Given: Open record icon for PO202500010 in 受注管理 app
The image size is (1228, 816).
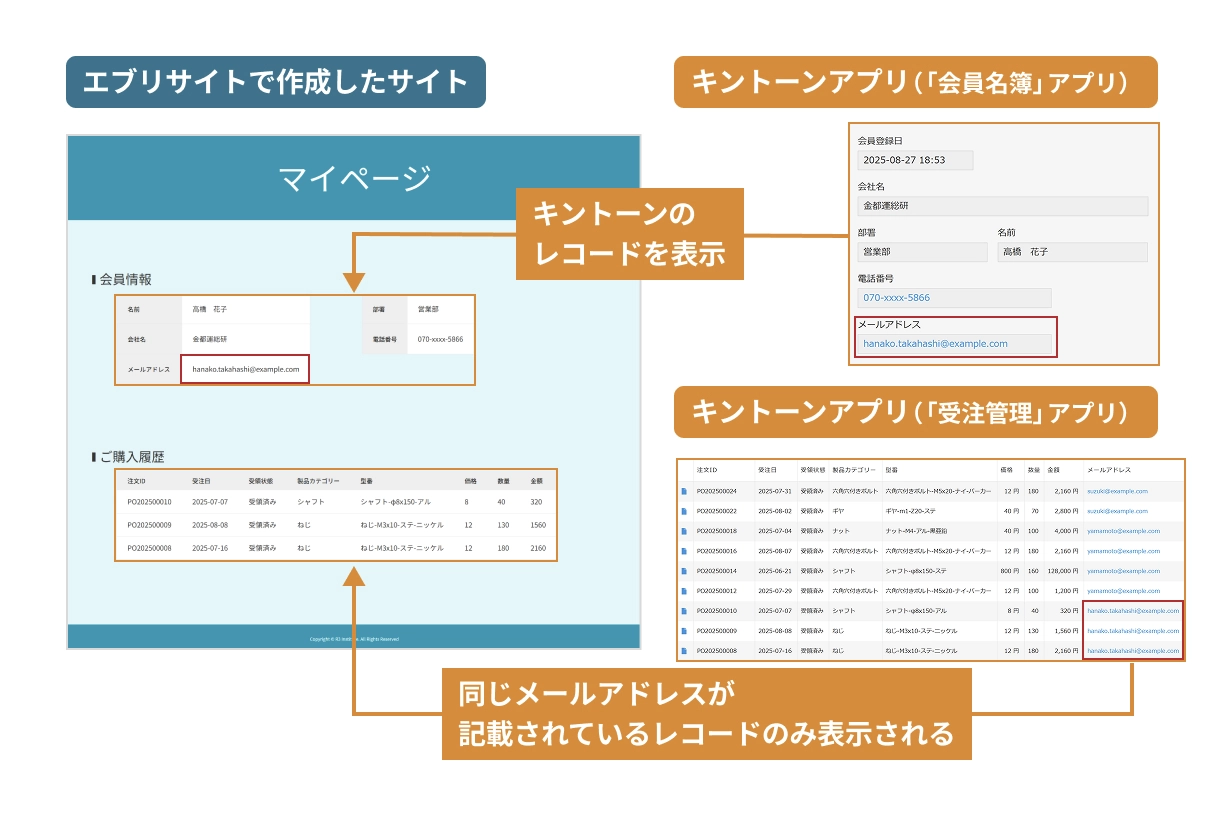Looking at the screenshot, I should 685,611.
